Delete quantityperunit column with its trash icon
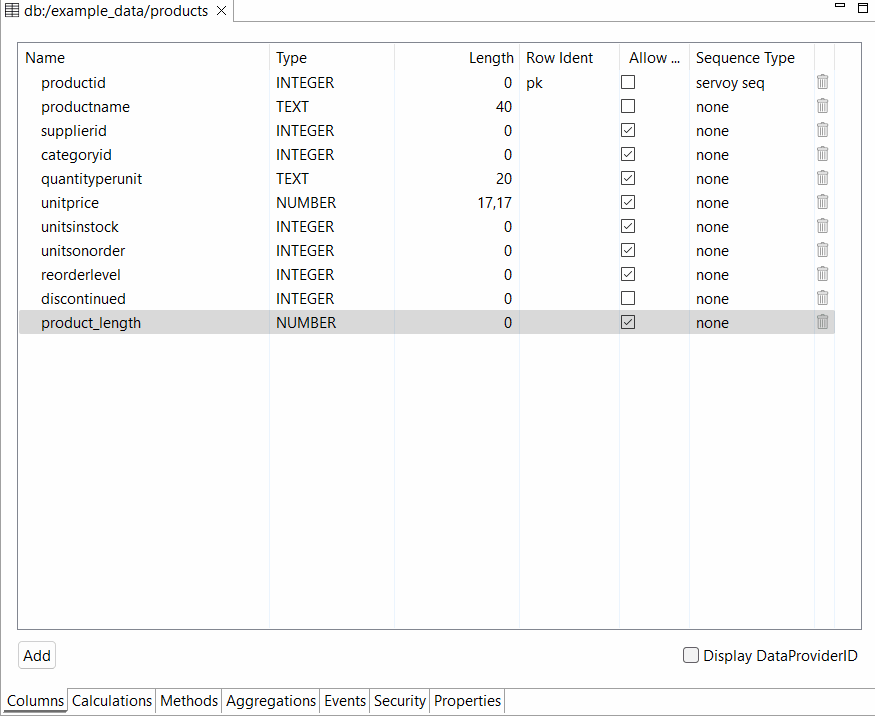Image resolution: width=875 pixels, height=716 pixels. [822, 178]
